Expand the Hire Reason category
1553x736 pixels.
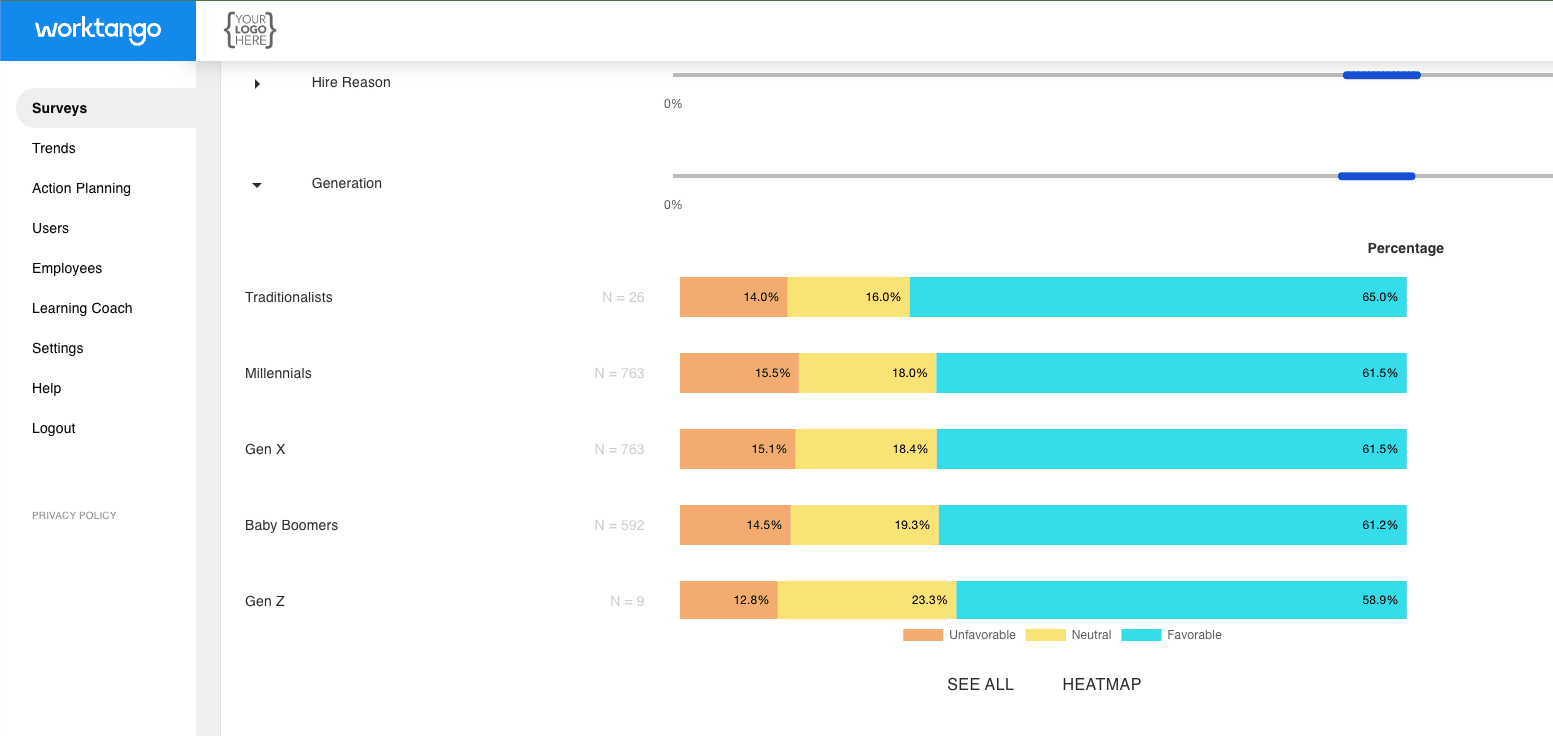coord(257,84)
